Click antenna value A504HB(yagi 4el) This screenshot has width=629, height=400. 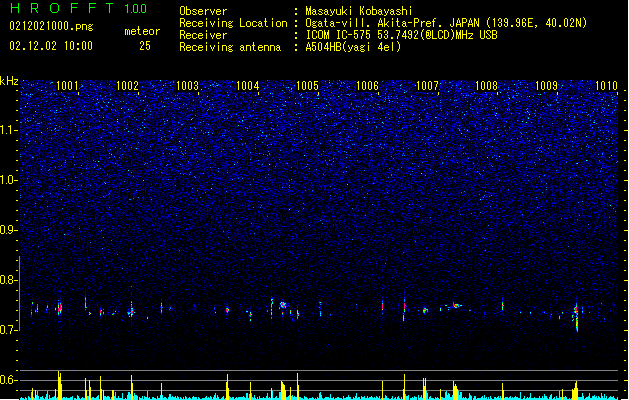tap(353, 47)
